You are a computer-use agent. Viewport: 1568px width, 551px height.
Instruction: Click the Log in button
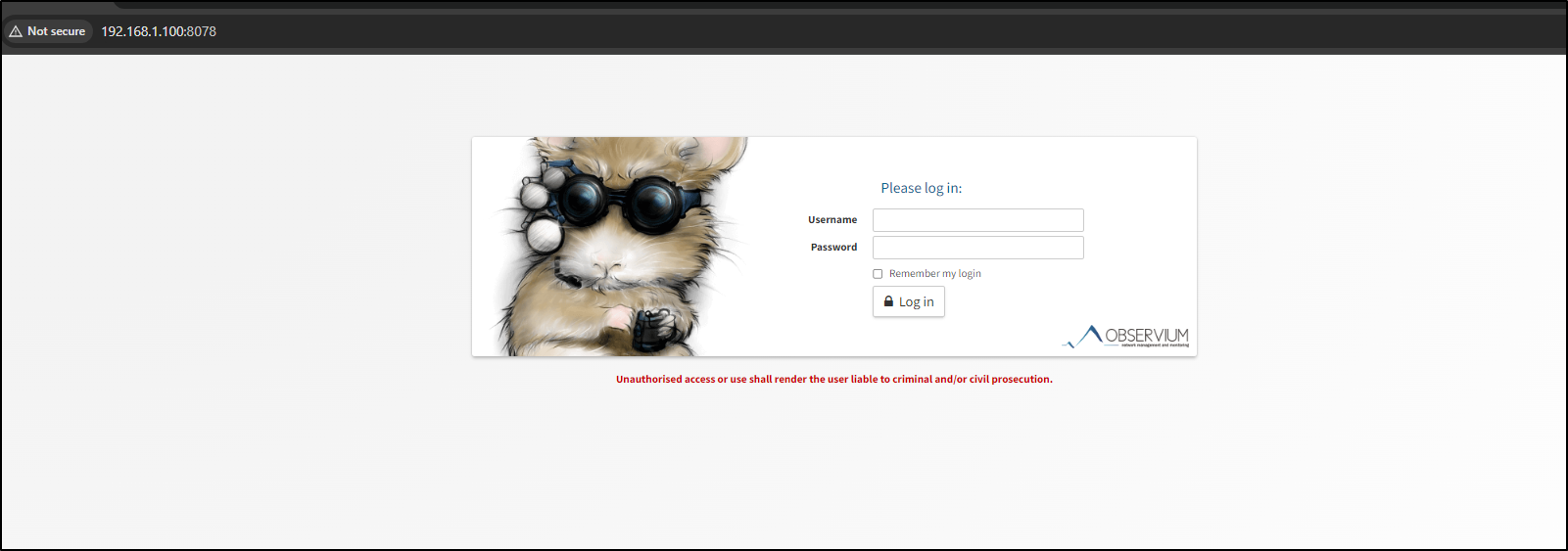pyautogui.click(x=909, y=301)
